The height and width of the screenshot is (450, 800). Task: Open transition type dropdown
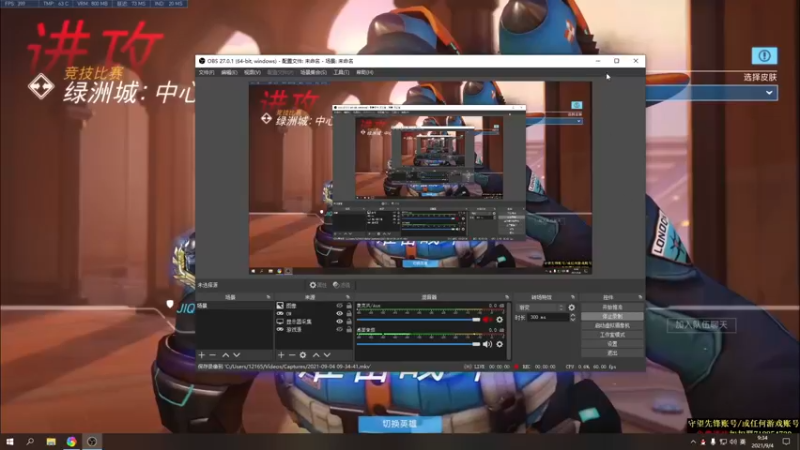(x=541, y=308)
